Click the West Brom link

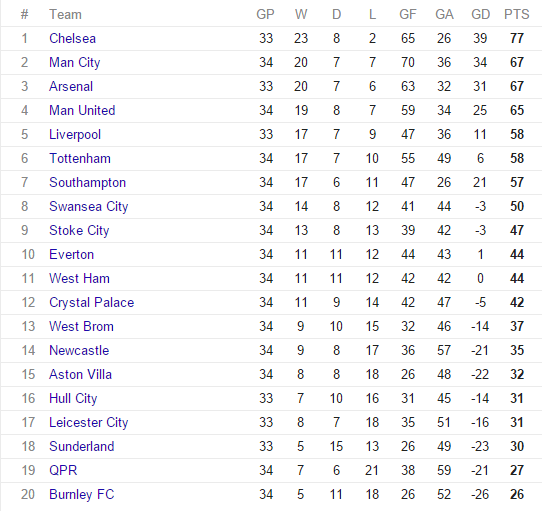(81, 326)
